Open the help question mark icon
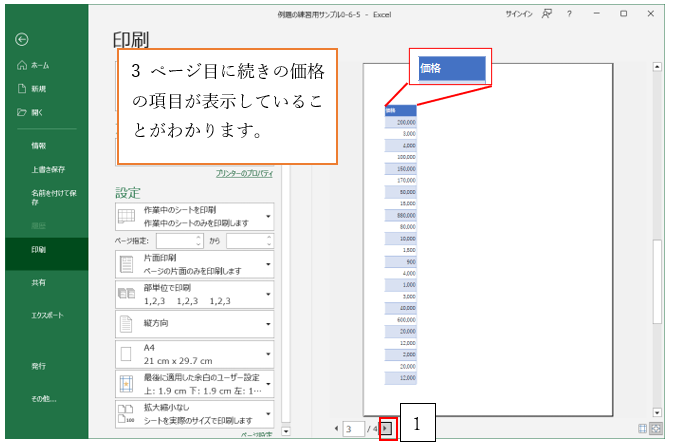The image size is (675, 447). click(569, 14)
